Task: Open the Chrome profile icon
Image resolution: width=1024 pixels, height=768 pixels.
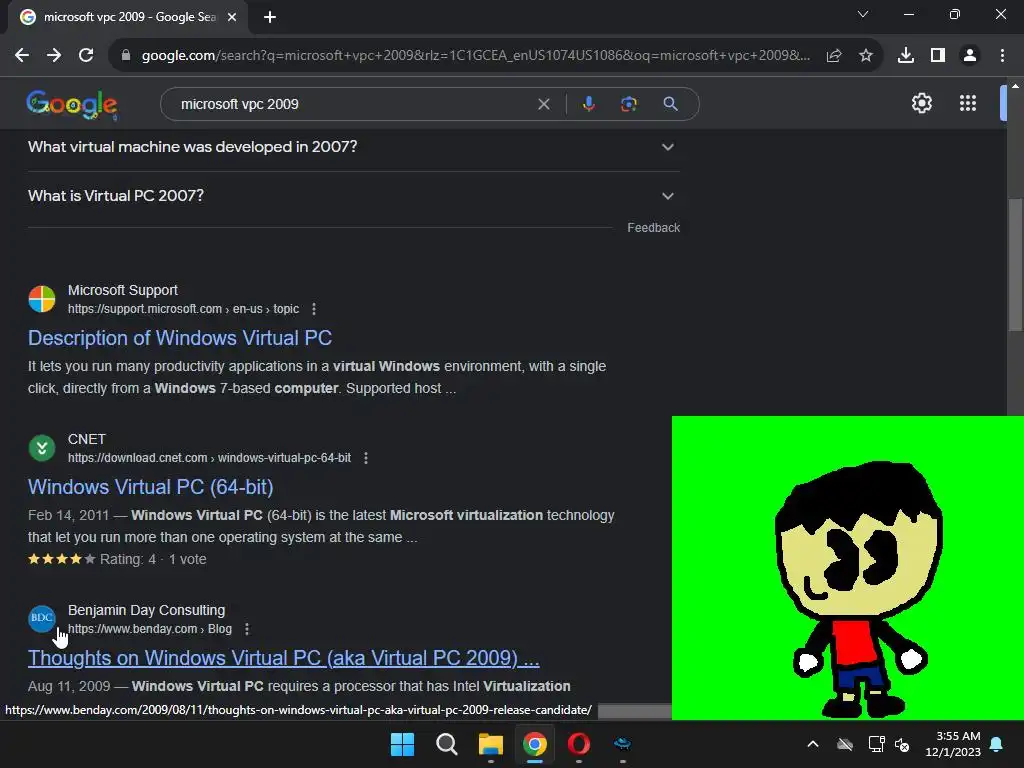Action: pos(969,56)
